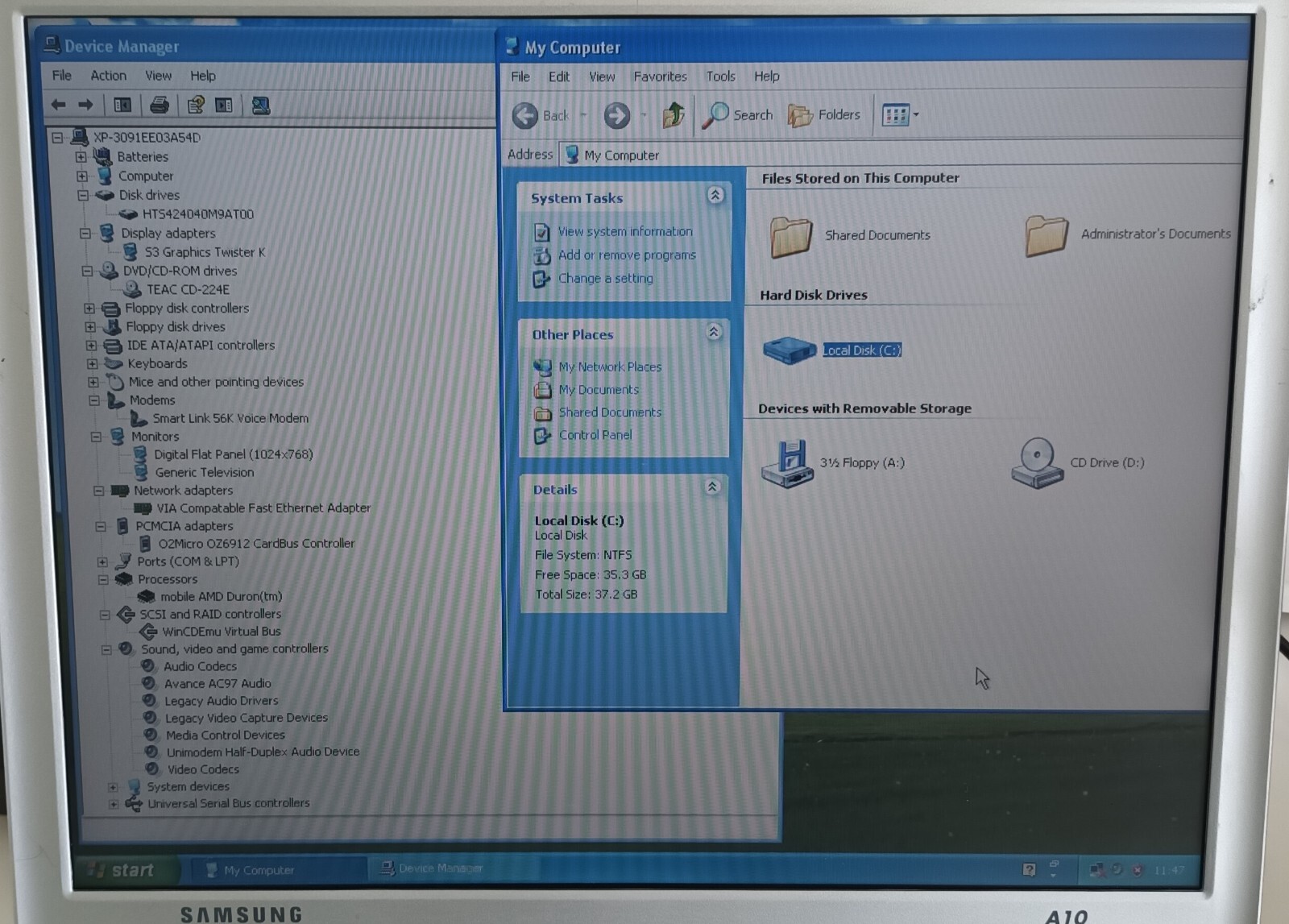
Task: Collapse the Display adapters node
Action: (85, 233)
